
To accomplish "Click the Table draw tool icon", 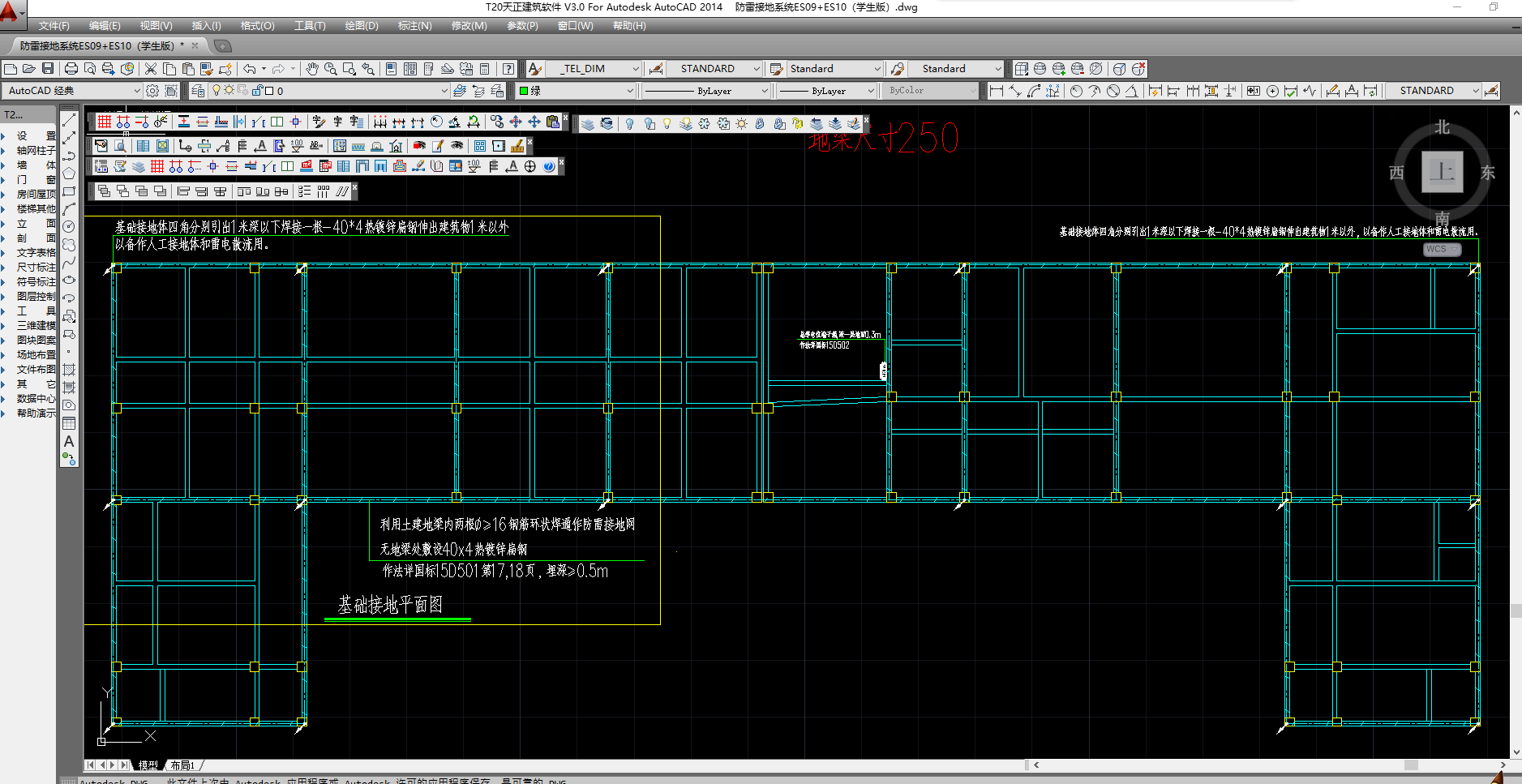I will pos(69,423).
